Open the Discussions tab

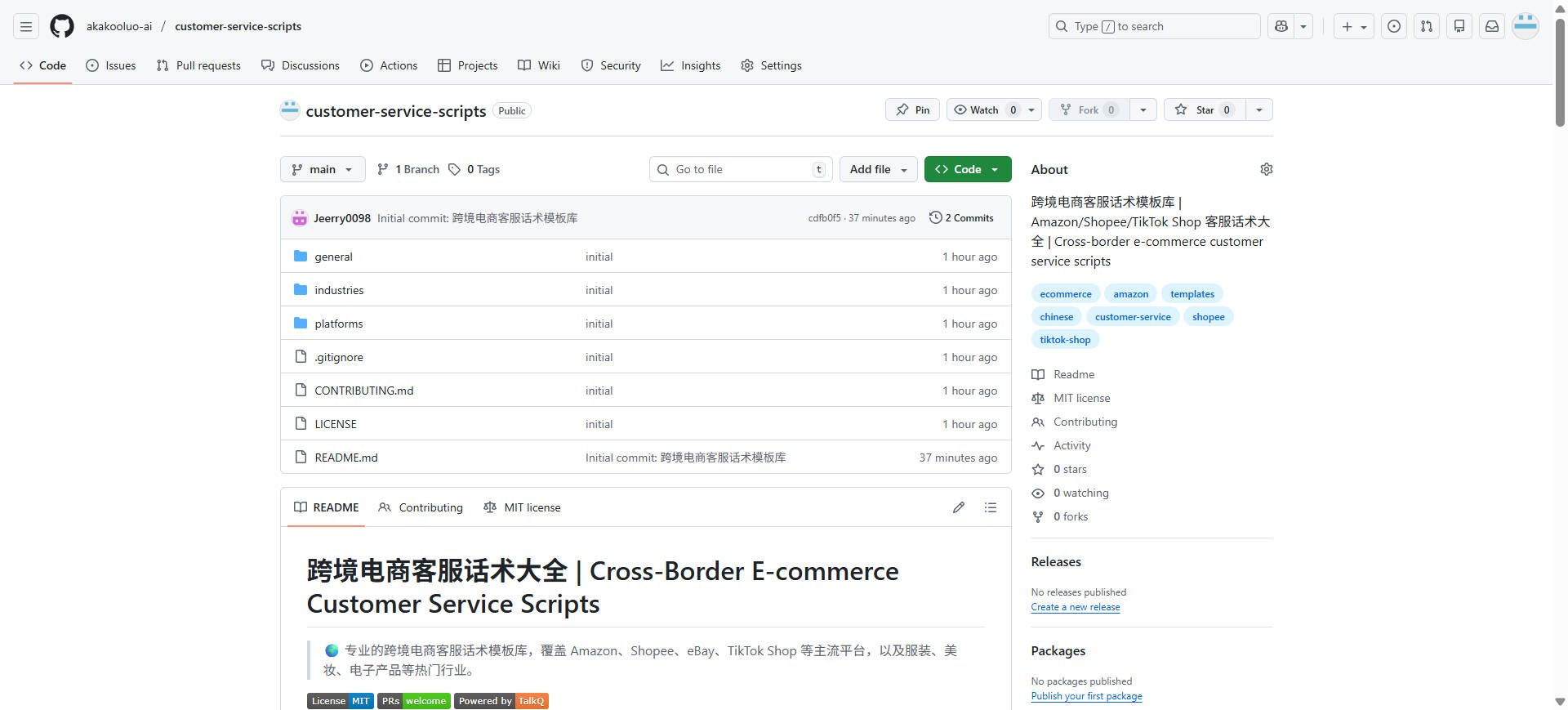click(301, 65)
